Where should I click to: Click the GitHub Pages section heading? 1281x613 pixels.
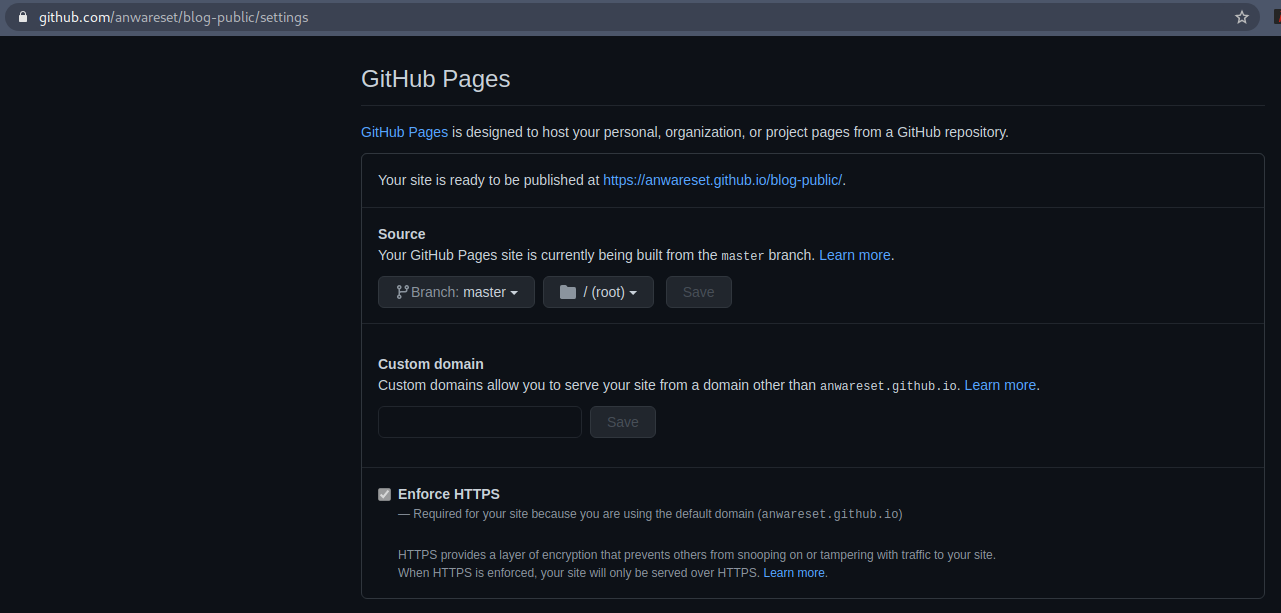click(x=435, y=79)
